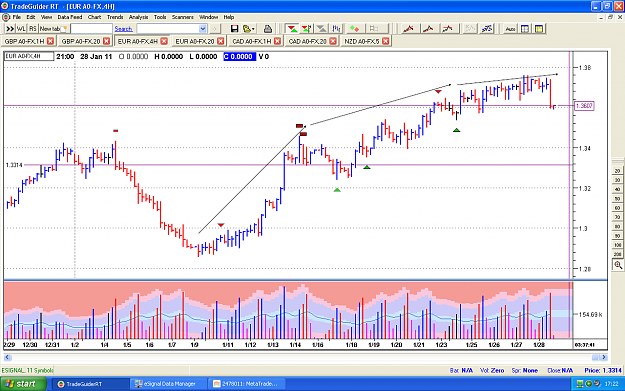
Task: Click the magnifier zoom icon beside chart
Action: click(x=618, y=265)
